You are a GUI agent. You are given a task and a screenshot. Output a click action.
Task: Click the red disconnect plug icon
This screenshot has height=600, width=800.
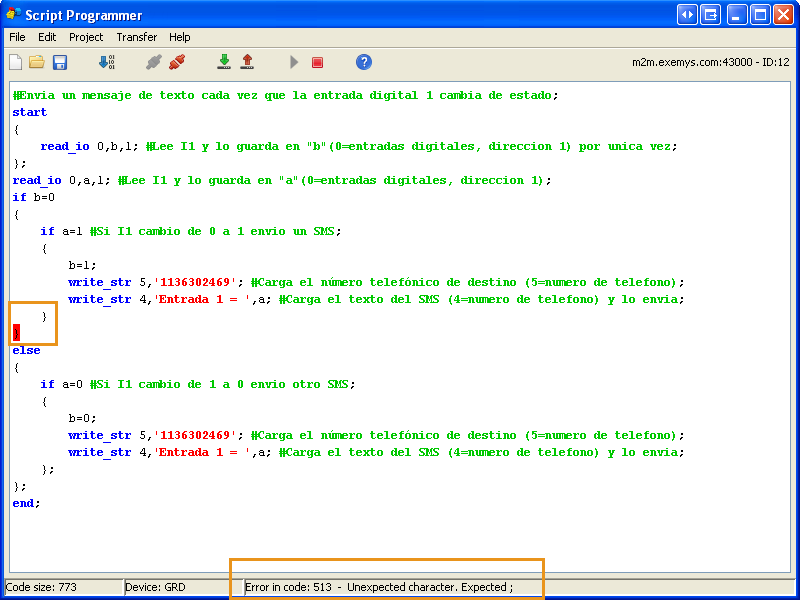pyautogui.click(x=177, y=62)
